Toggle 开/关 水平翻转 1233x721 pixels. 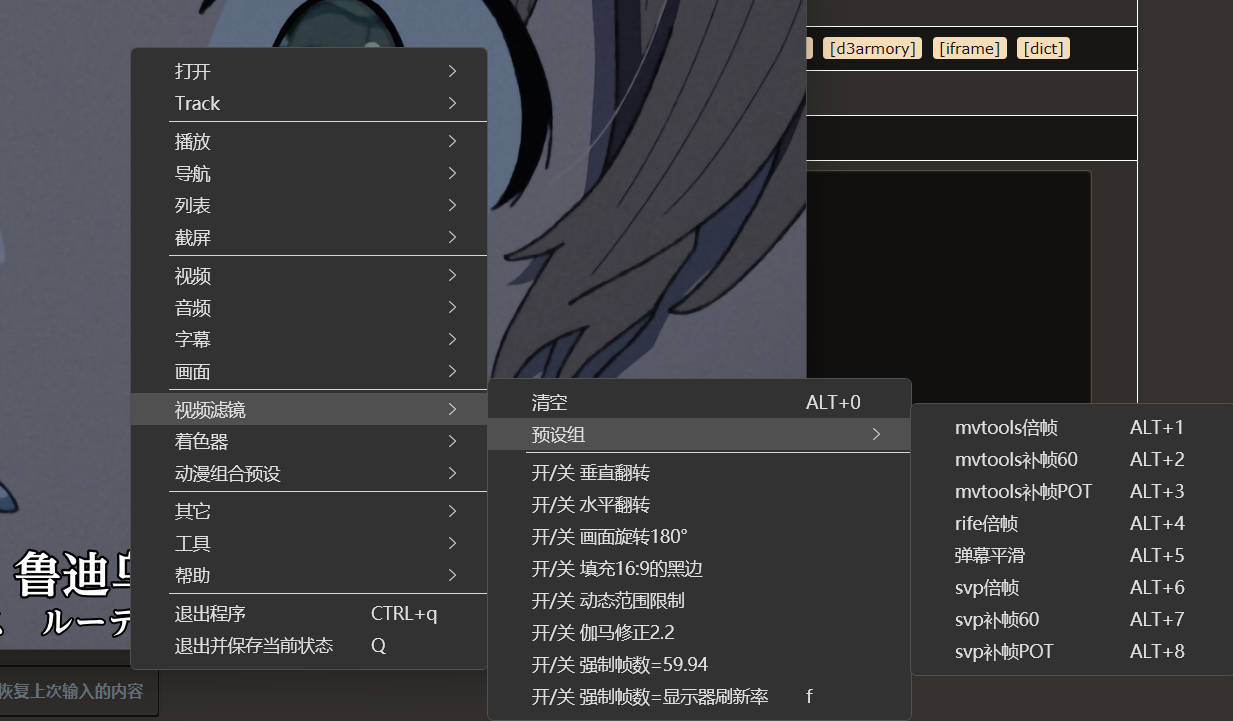(699, 504)
